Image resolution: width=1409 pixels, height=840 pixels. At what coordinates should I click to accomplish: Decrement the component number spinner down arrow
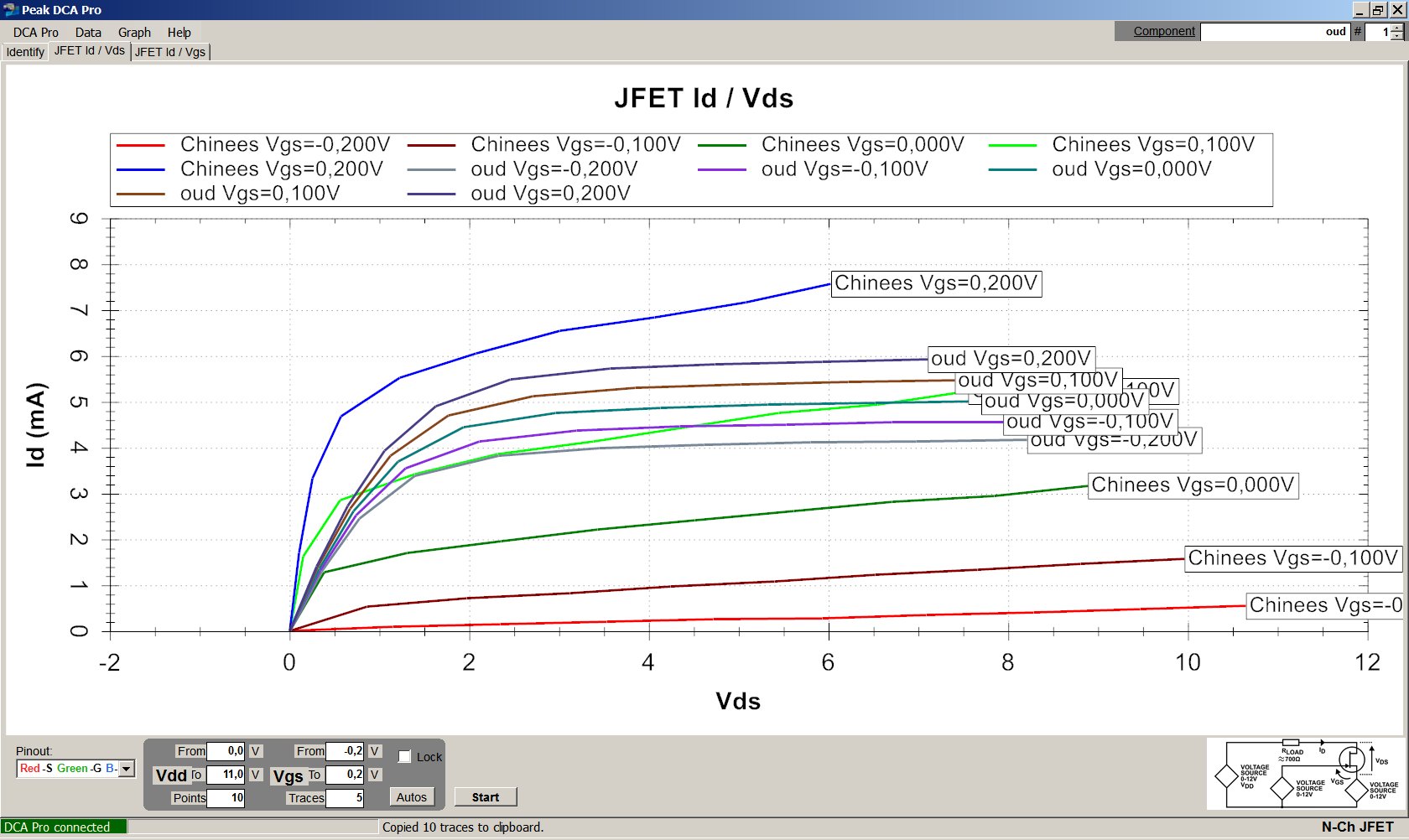tap(1396, 36)
